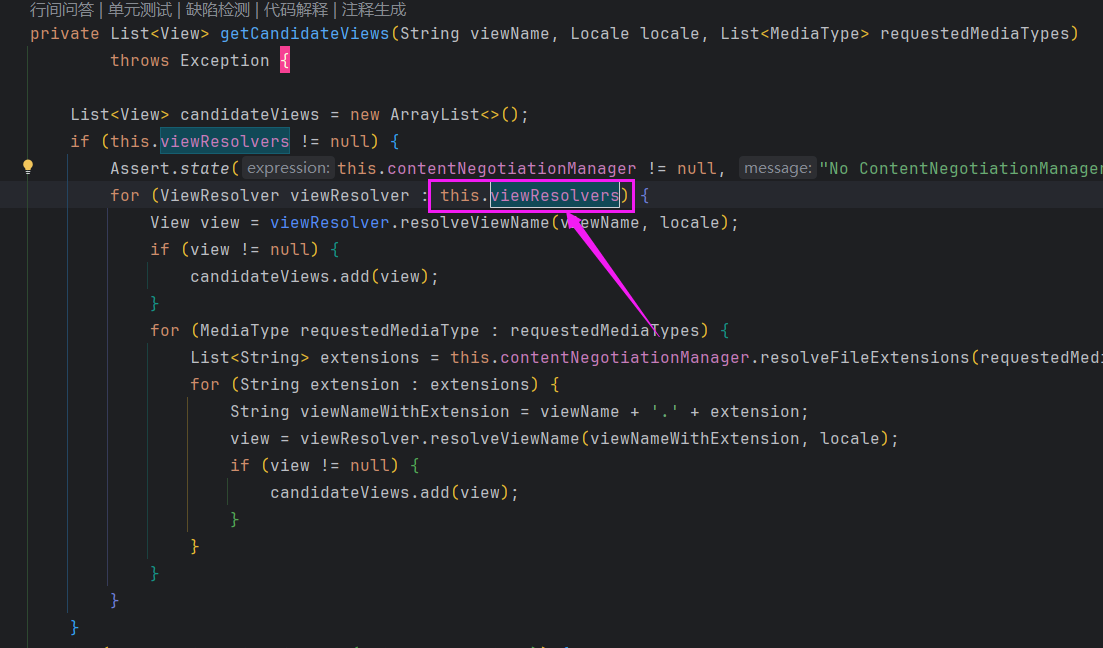1103x648 pixels.
Task: Run the 单元测试 code lens action
Action: pos(139,10)
